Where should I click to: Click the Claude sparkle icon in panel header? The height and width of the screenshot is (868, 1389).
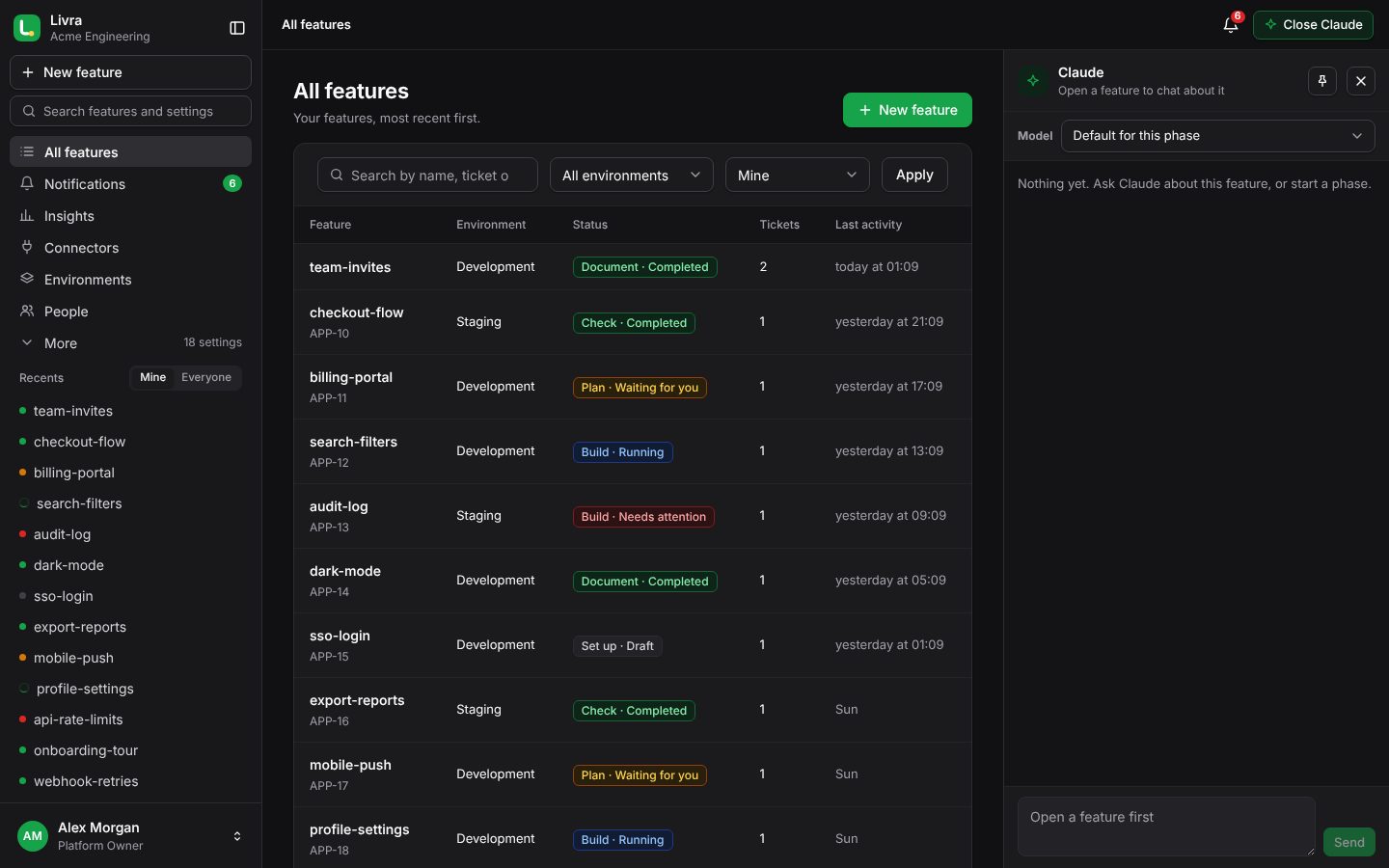coord(1033,81)
